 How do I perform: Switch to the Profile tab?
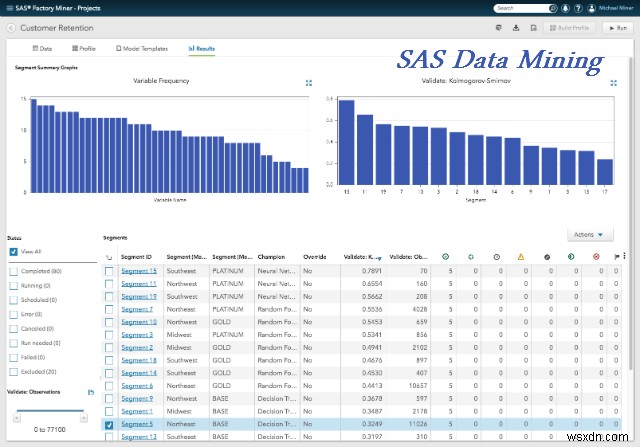point(83,48)
